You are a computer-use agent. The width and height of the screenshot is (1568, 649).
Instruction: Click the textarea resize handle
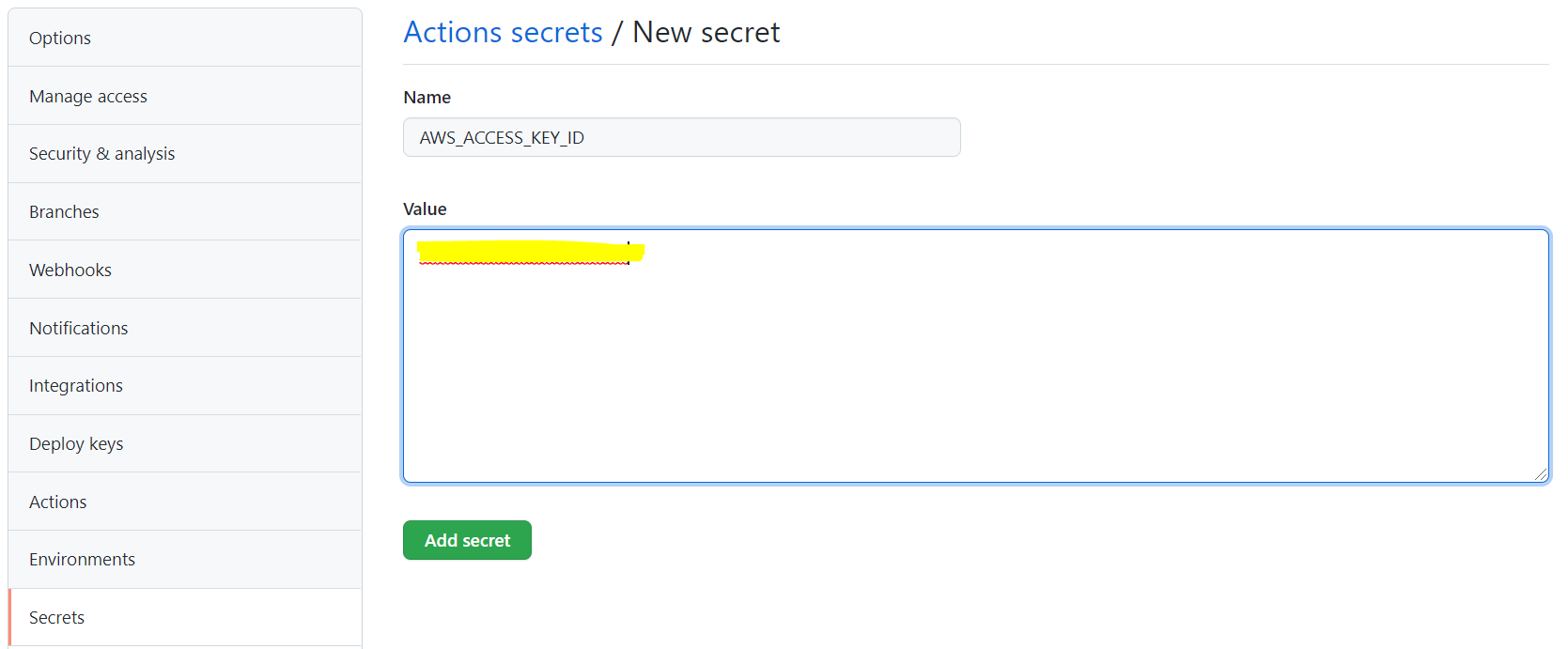tap(1543, 475)
